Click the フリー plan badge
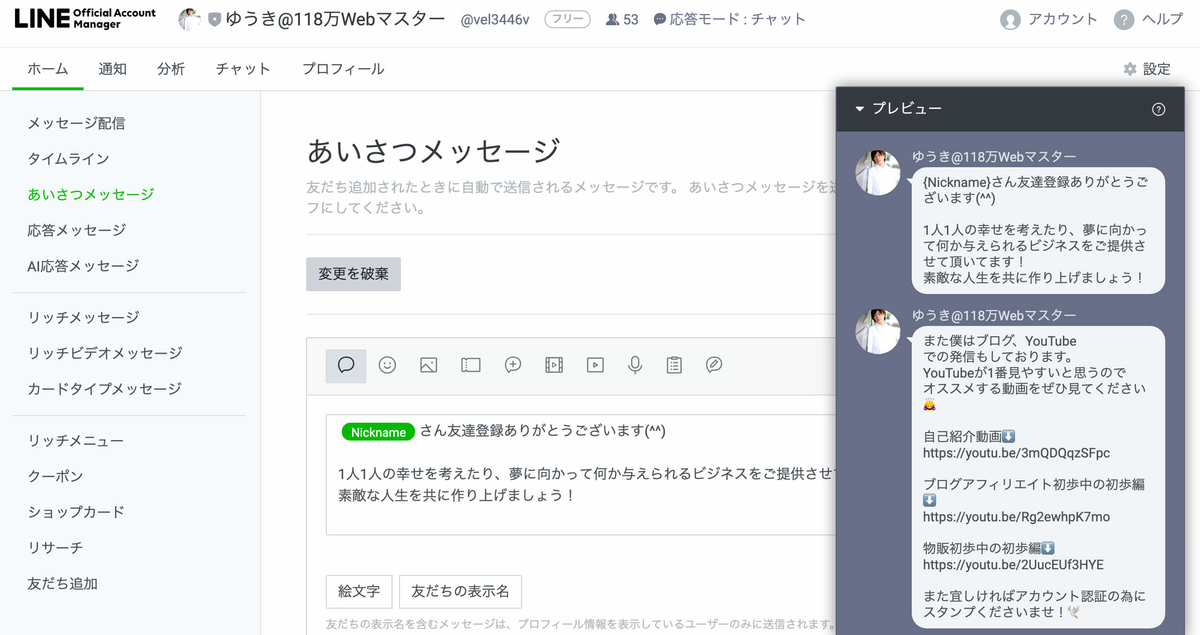 pos(567,20)
